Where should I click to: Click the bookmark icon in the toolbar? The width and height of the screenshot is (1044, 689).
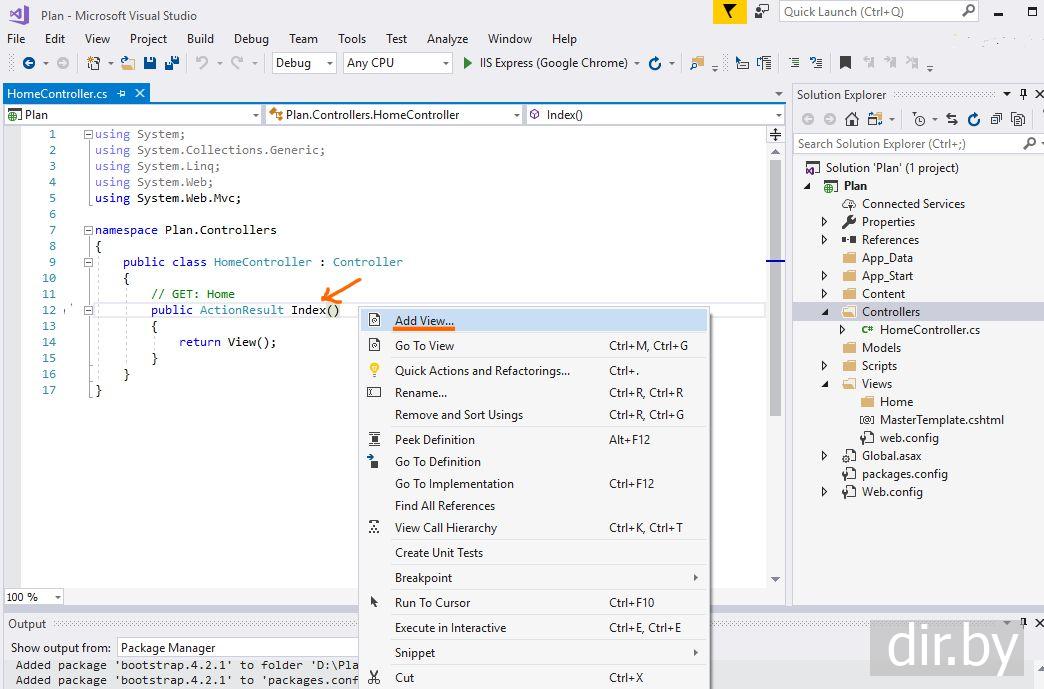tap(845, 63)
